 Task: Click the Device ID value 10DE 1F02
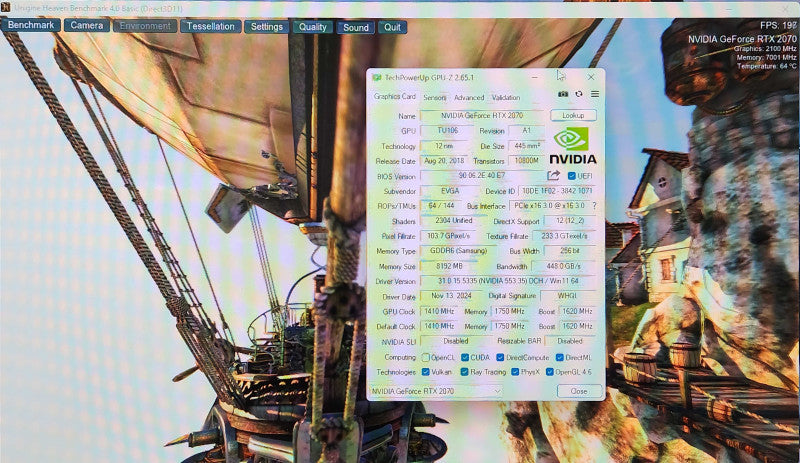557,191
